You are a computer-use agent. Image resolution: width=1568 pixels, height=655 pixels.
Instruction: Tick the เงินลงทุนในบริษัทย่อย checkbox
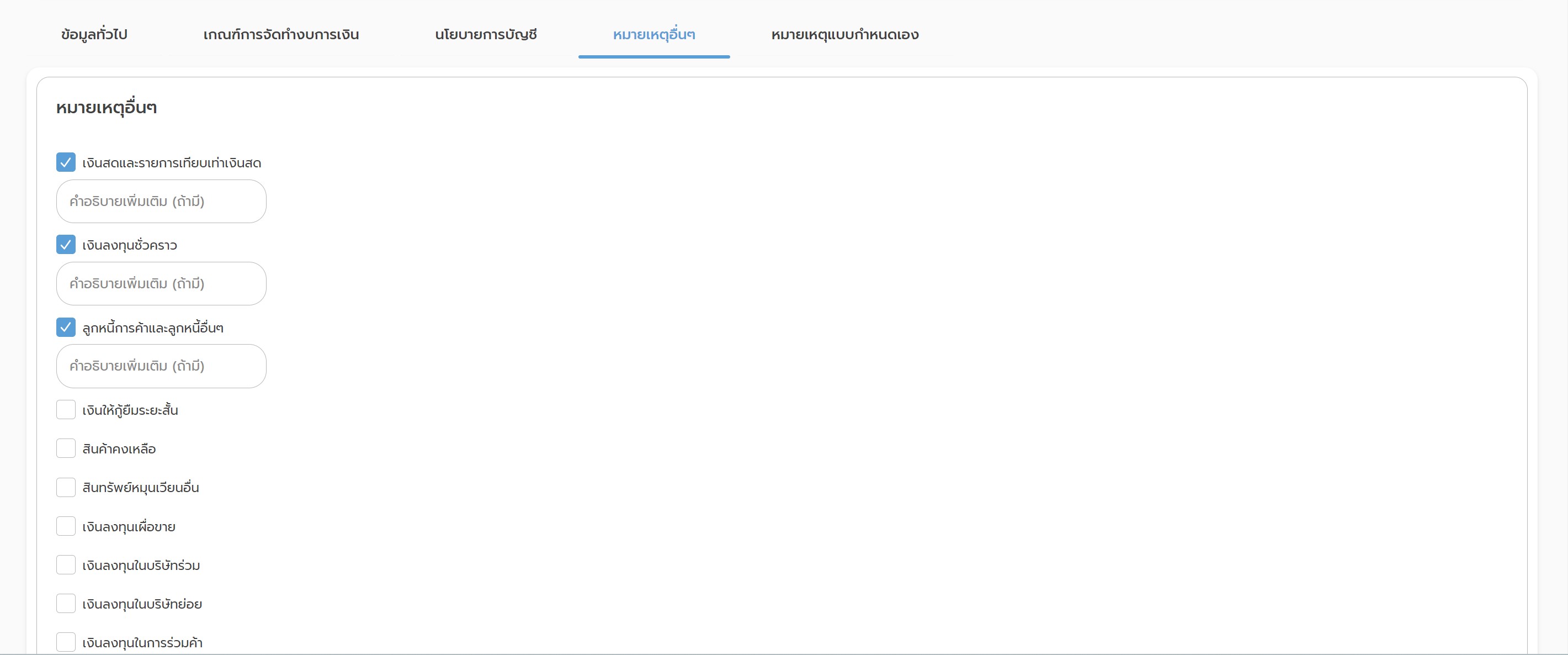(x=66, y=604)
